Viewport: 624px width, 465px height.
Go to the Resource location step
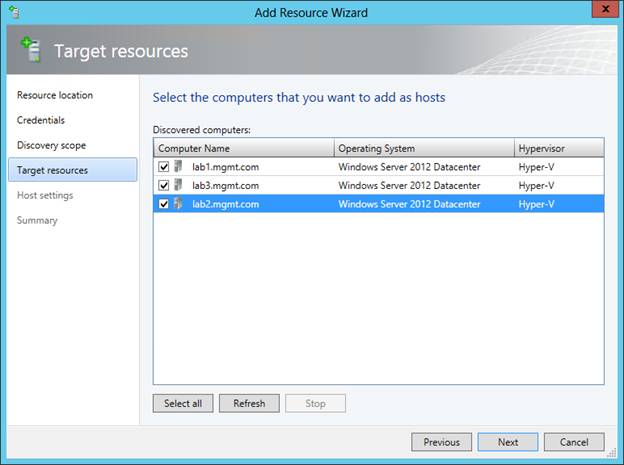coord(55,95)
